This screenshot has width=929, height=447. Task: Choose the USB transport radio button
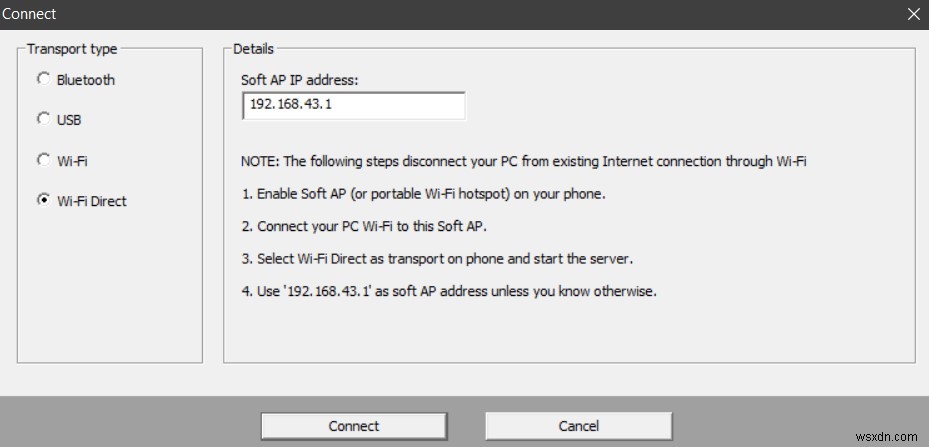43,119
